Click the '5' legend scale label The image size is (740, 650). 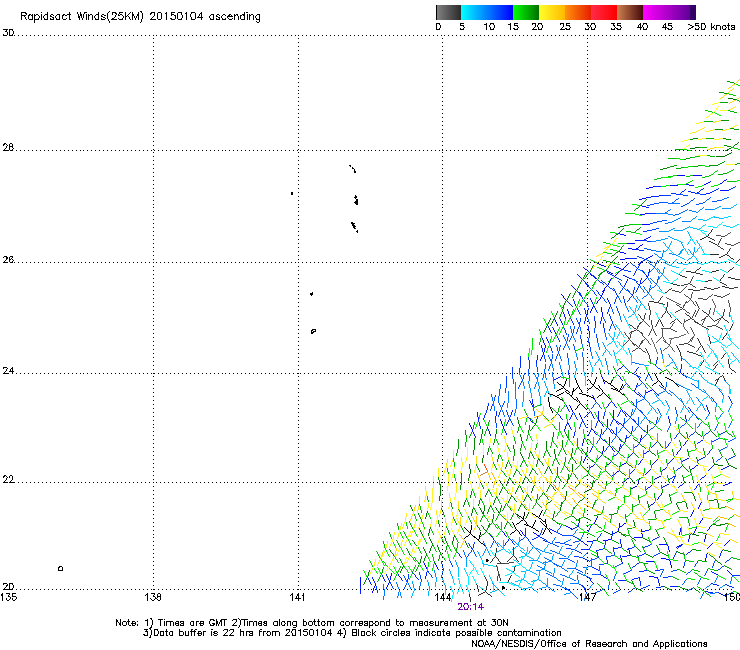pyautogui.click(x=462, y=27)
